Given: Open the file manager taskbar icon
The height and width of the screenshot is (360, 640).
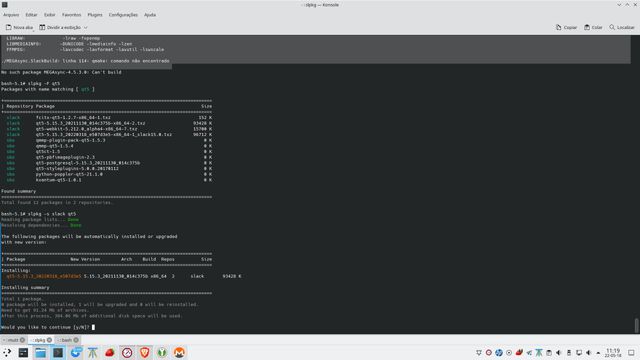Looking at the screenshot, I should [x=40, y=352].
